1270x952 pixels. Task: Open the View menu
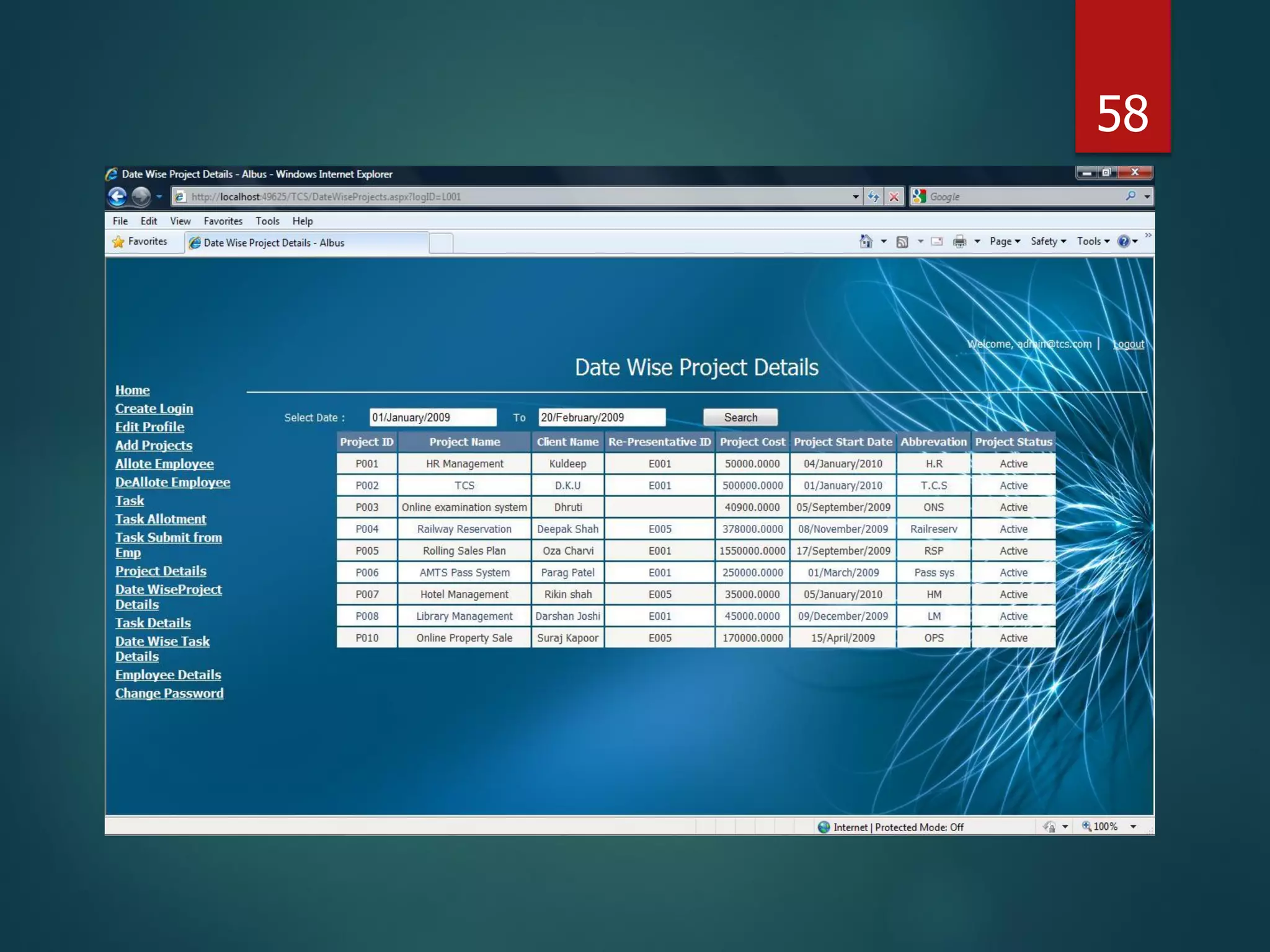[180, 221]
